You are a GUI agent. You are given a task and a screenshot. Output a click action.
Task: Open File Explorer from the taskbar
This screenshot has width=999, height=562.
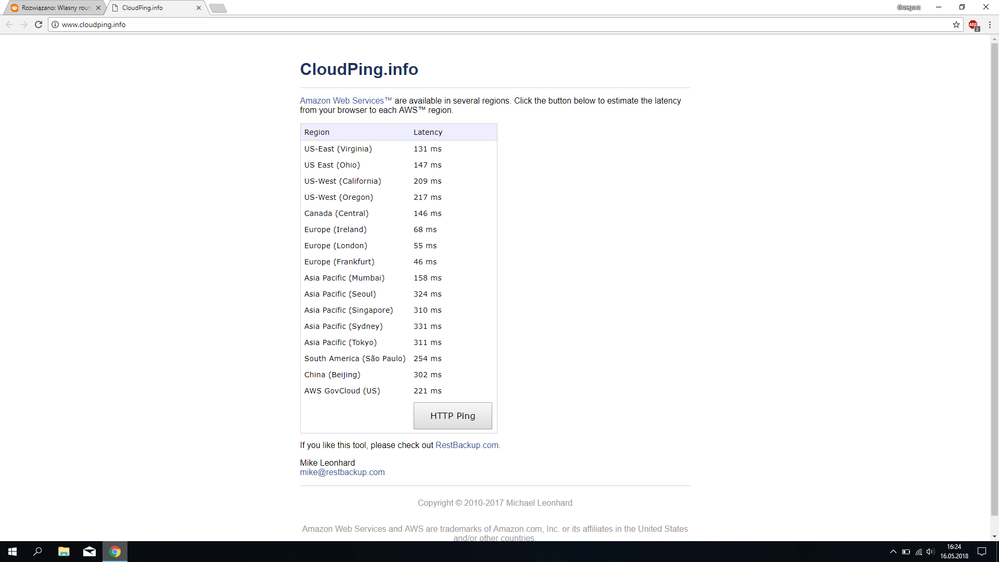pos(64,551)
